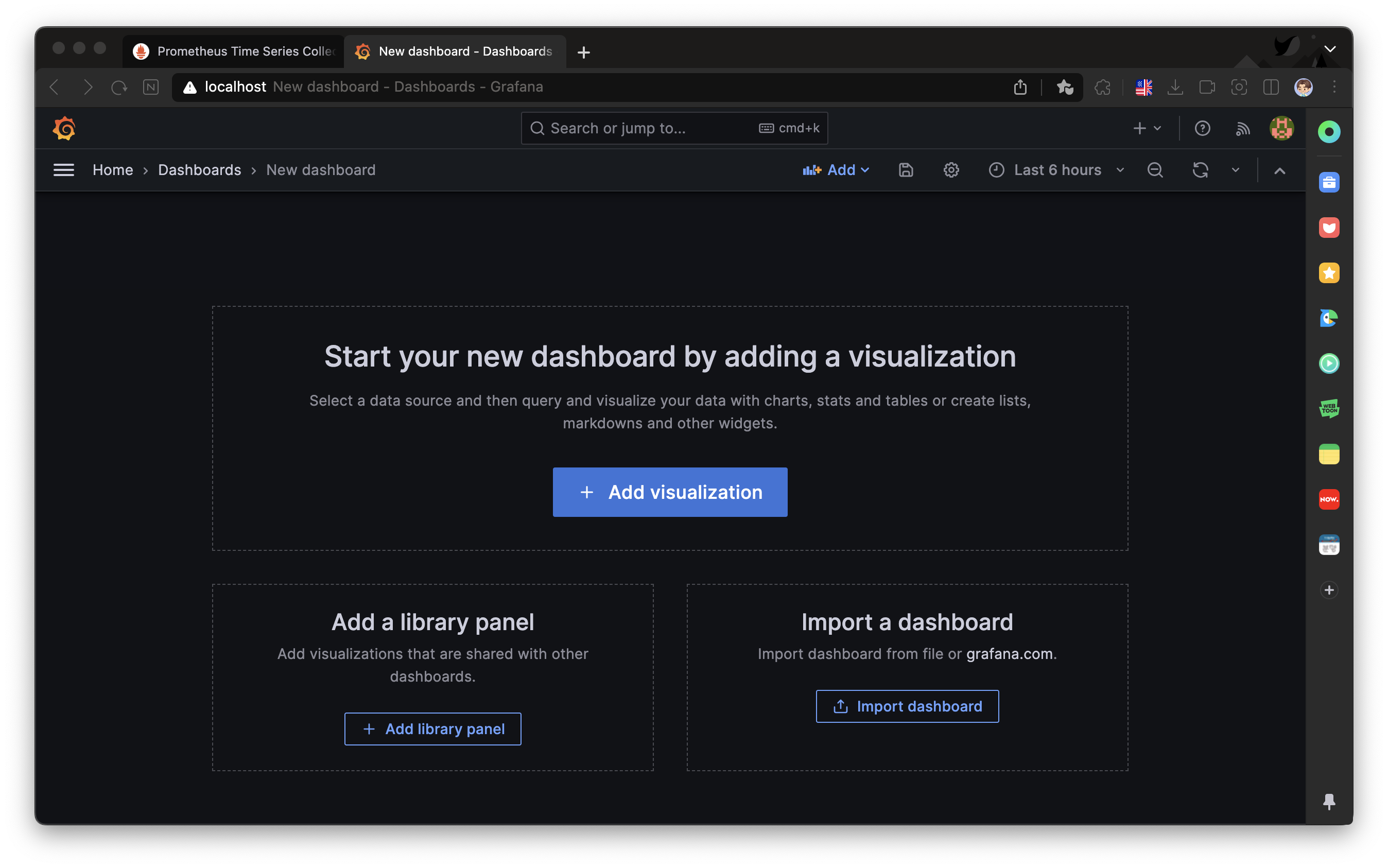Toggle the sidebar pin icon
The height and width of the screenshot is (868, 1388).
[x=1329, y=802]
